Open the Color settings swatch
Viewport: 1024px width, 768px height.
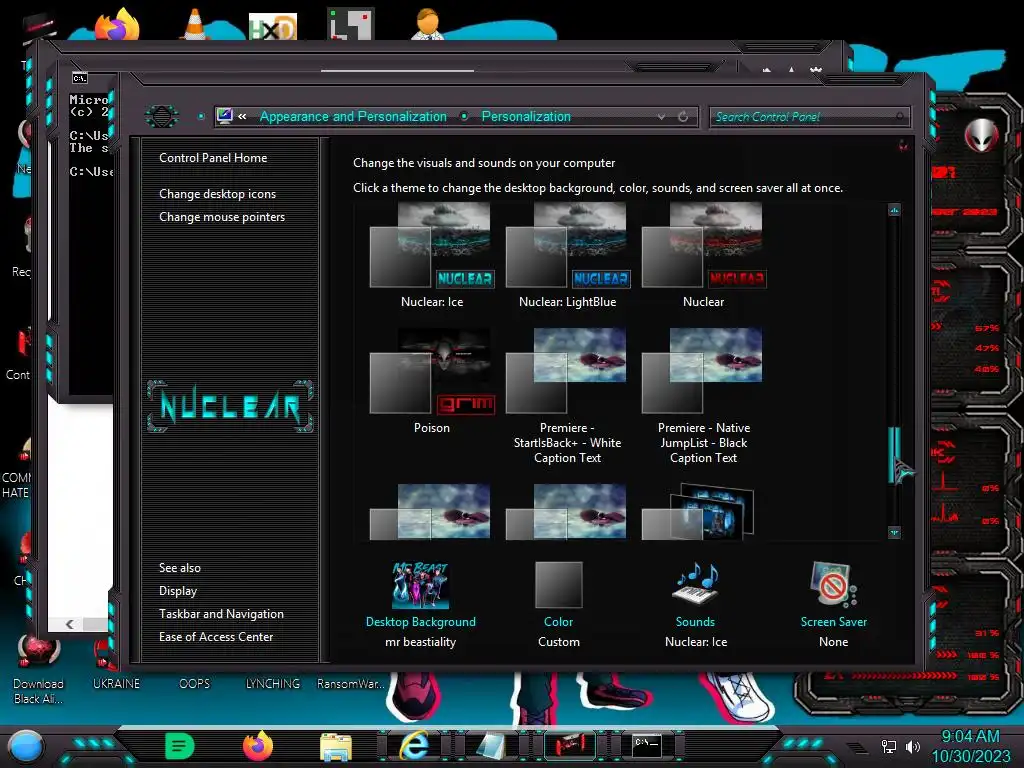pyautogui.click(x=558, y=584)
